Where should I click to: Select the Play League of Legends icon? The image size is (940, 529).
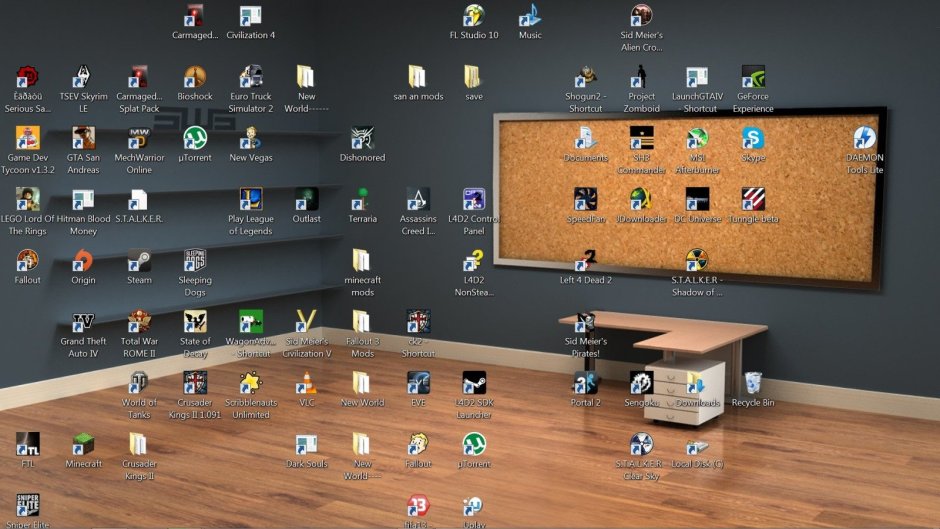(251, 200)
